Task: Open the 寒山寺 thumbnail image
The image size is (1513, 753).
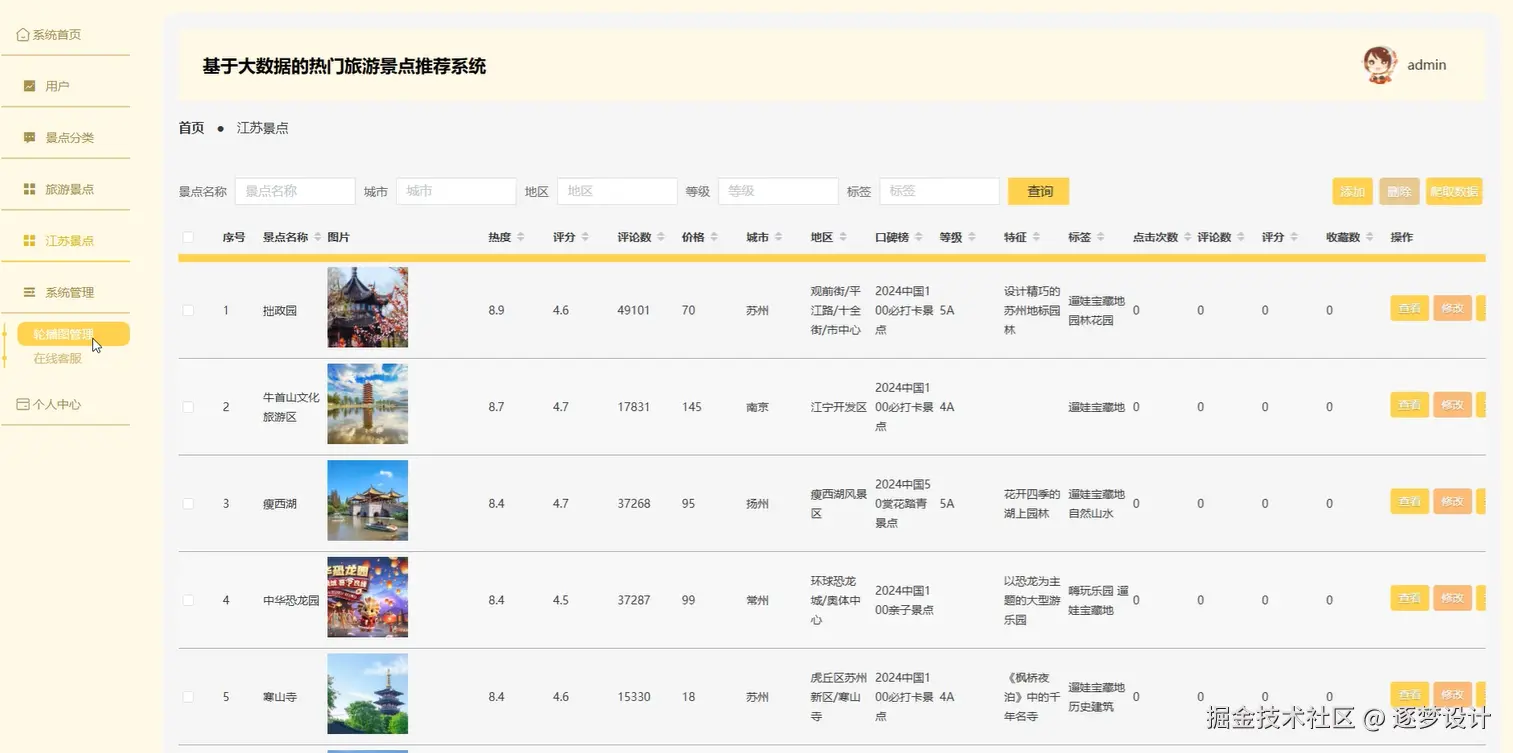Action: click(368, 694)
